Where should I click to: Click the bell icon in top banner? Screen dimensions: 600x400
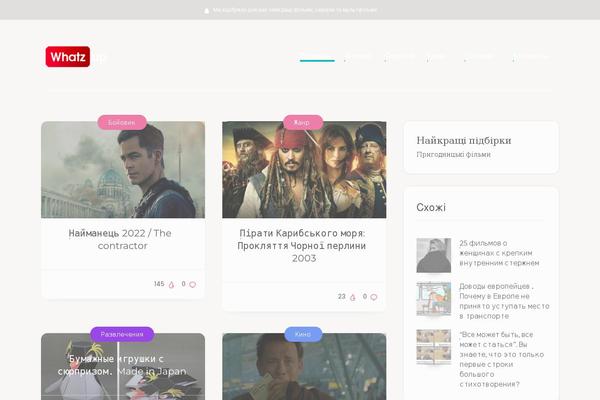[x=207, y=10]
